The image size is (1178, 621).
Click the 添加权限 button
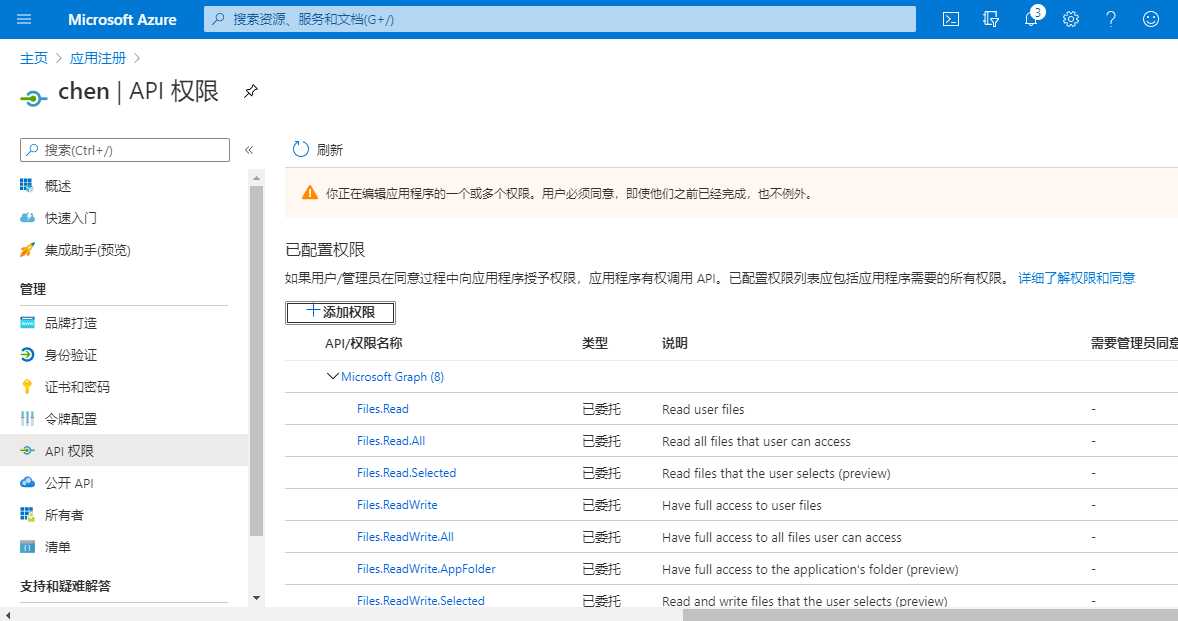click(x=340, y=312)
